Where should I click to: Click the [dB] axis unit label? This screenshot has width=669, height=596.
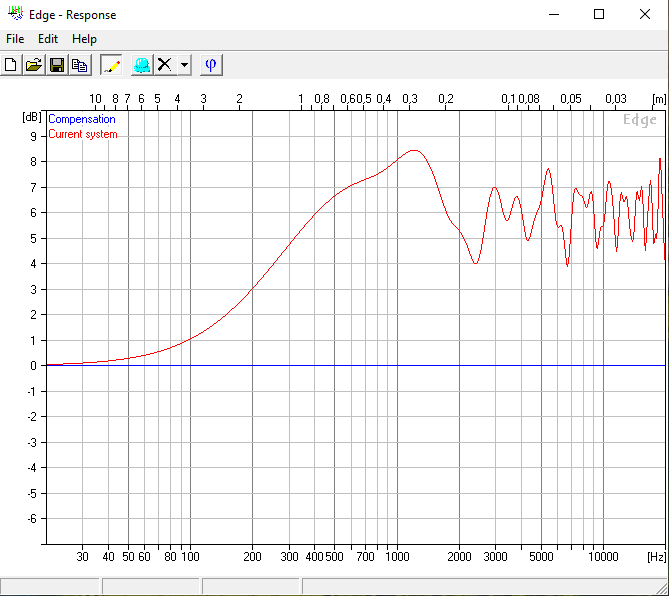(x=32, y=117)
